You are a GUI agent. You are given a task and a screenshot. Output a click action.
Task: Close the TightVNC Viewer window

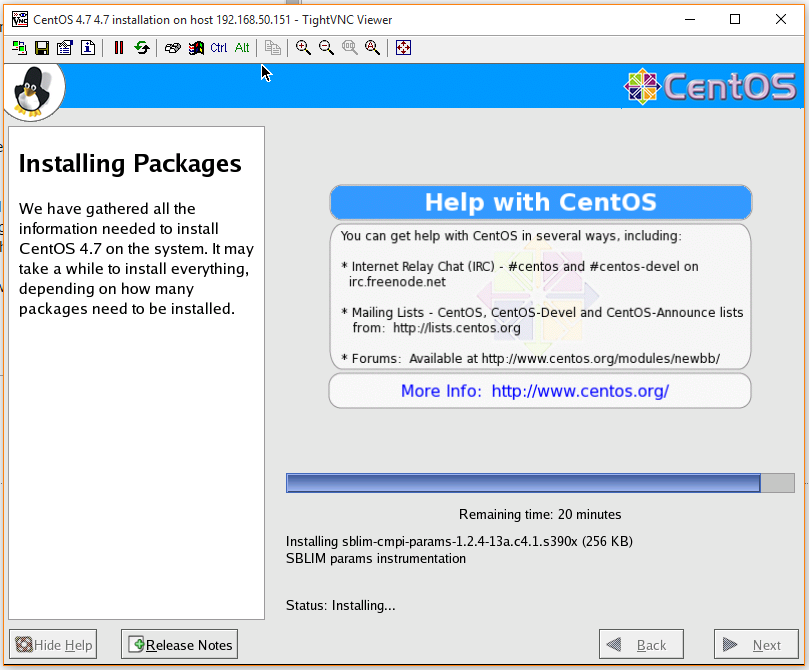[781, 20]
